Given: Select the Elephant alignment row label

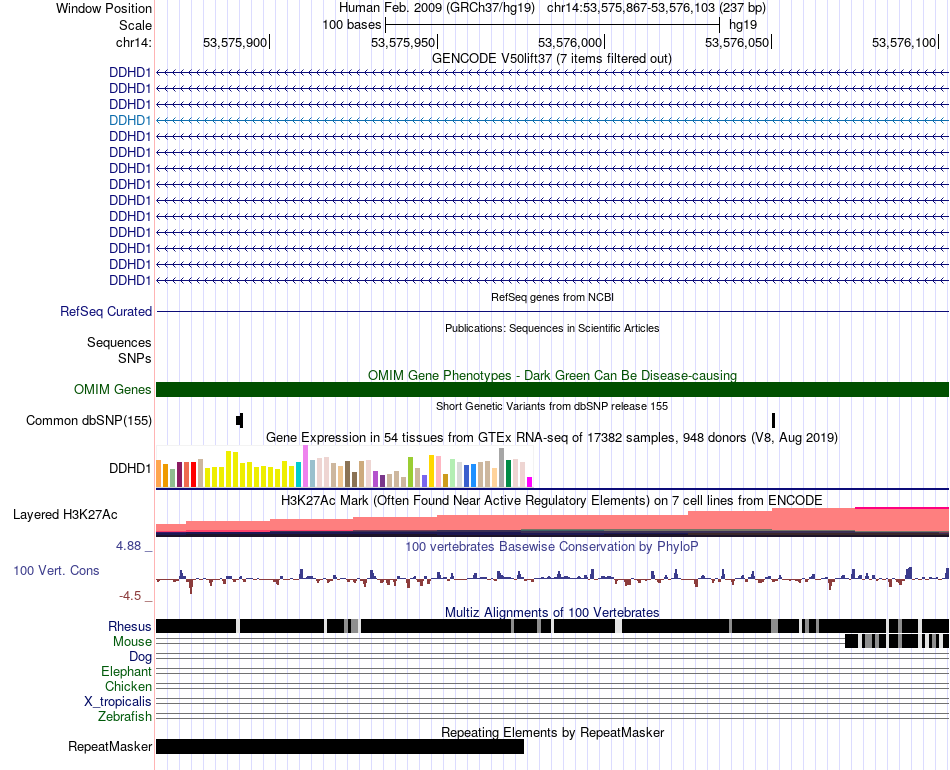Looking at the screenshot, I should [126, 671].
